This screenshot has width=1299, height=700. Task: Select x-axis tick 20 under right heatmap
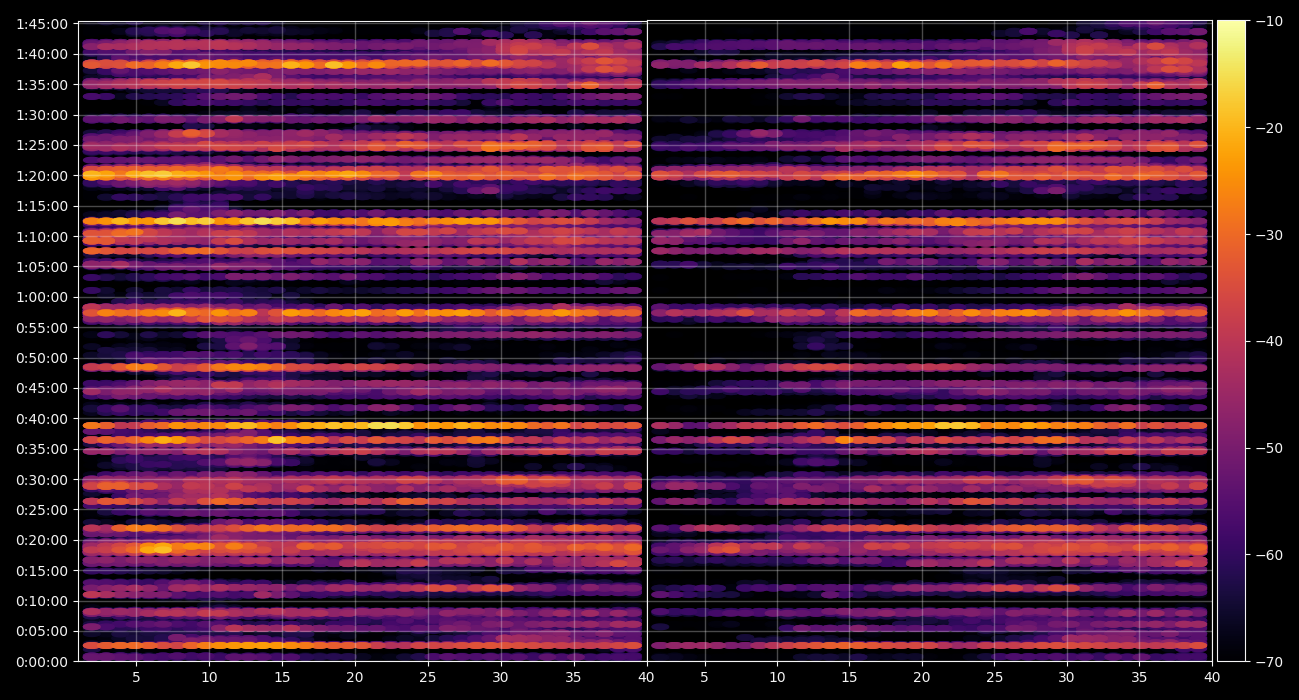coord(922,678)
